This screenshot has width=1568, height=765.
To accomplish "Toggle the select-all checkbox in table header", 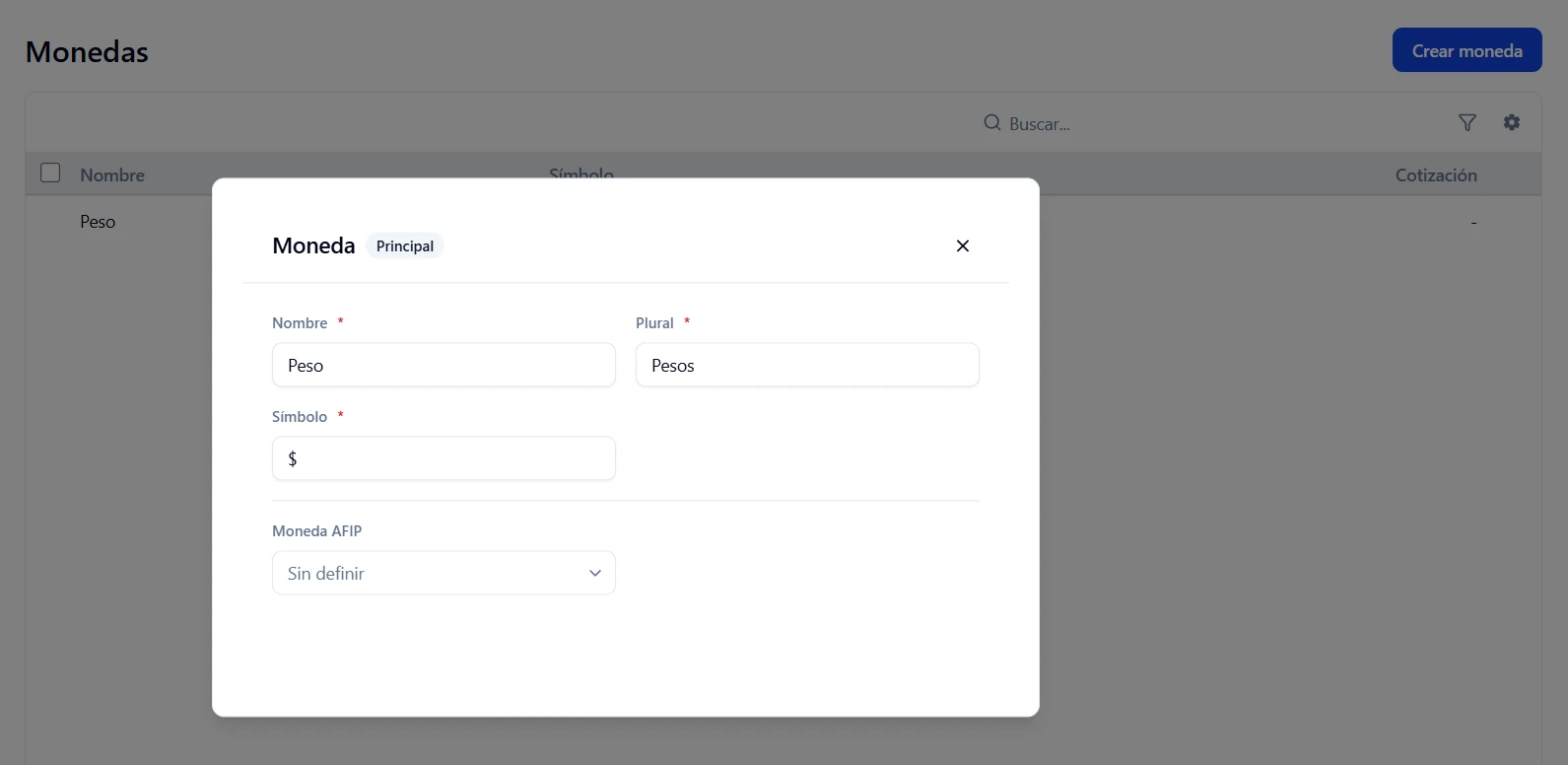I will click(50, 174).
